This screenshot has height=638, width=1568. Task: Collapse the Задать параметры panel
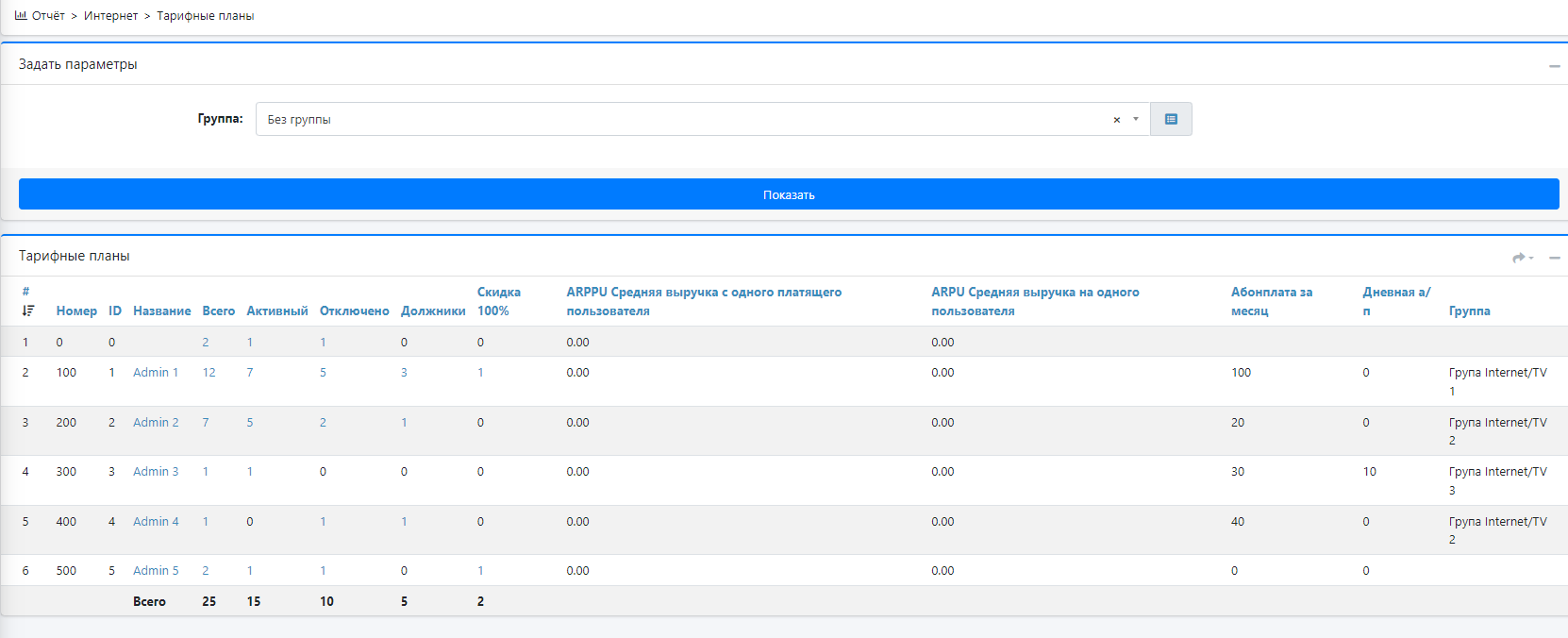pos(1555,66)
